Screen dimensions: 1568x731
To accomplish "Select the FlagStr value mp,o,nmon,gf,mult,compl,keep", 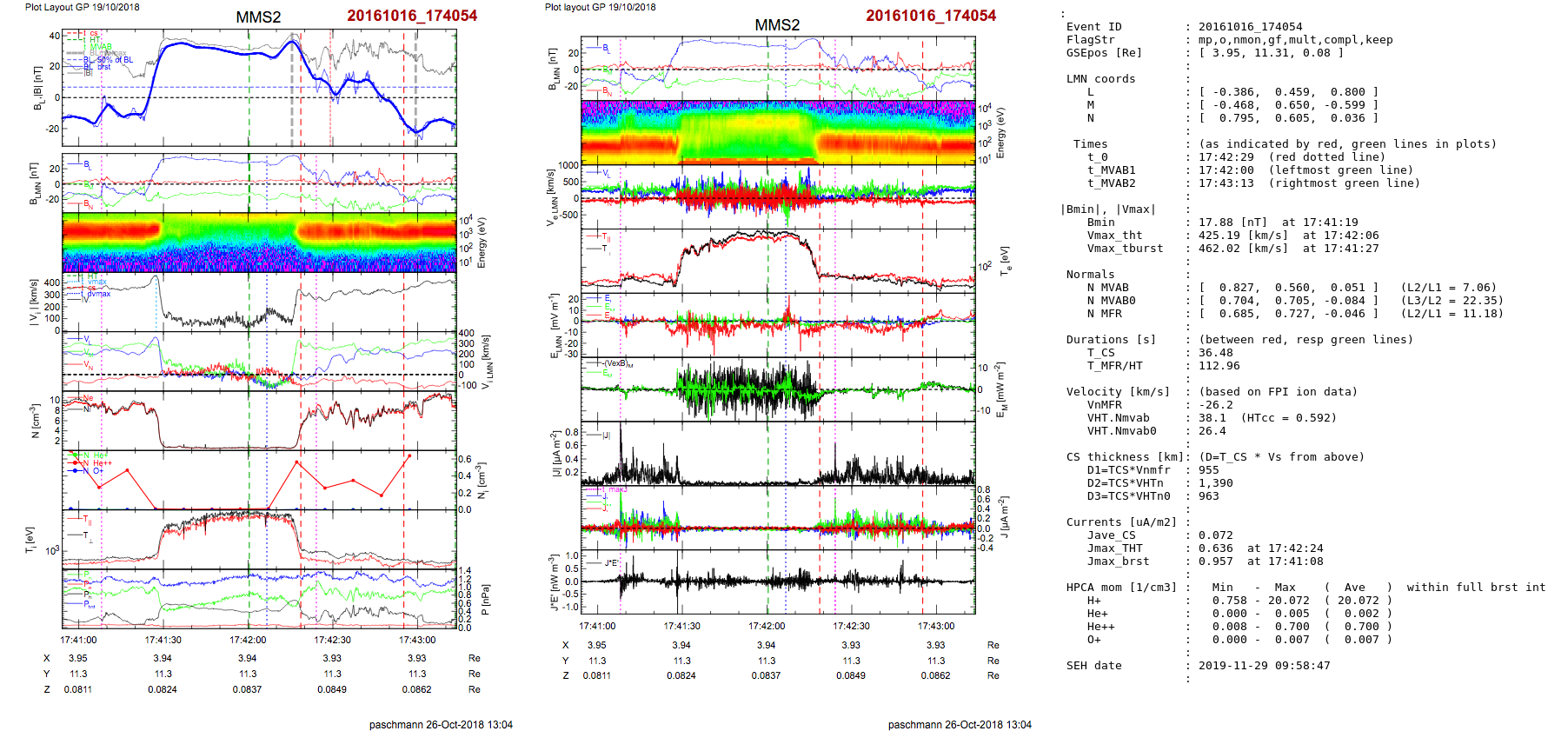I will [x=1296, y=40].
